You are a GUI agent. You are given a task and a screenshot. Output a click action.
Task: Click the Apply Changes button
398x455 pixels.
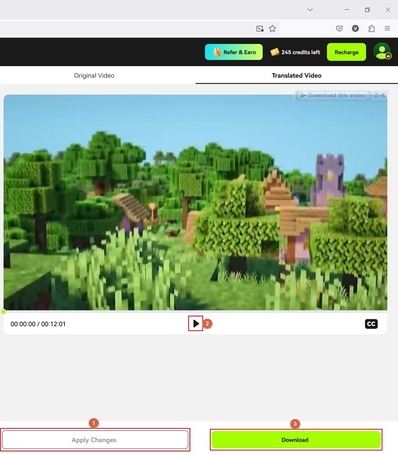point(95,440)
